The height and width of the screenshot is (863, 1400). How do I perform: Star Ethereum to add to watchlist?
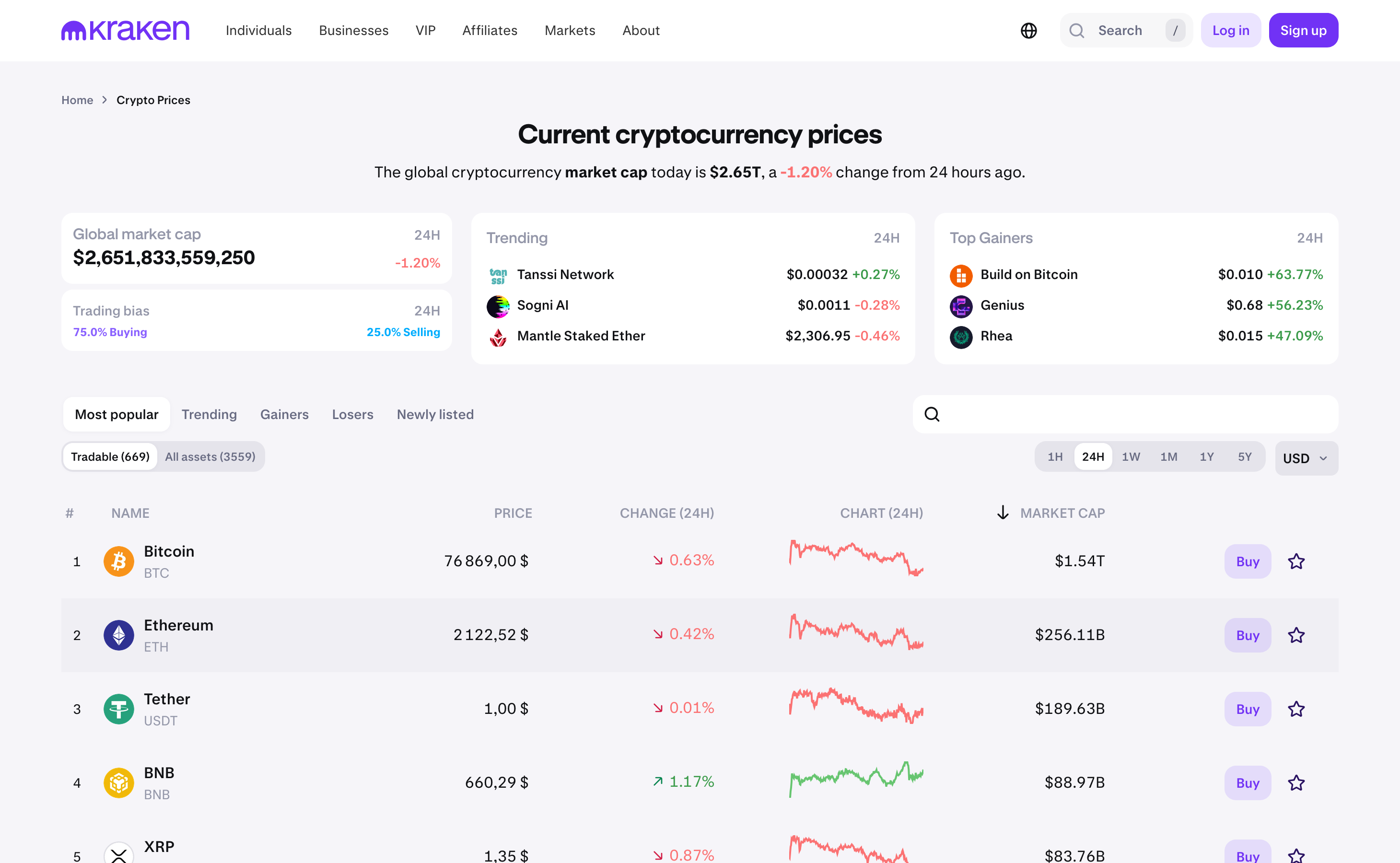[x=1296, y=635]
